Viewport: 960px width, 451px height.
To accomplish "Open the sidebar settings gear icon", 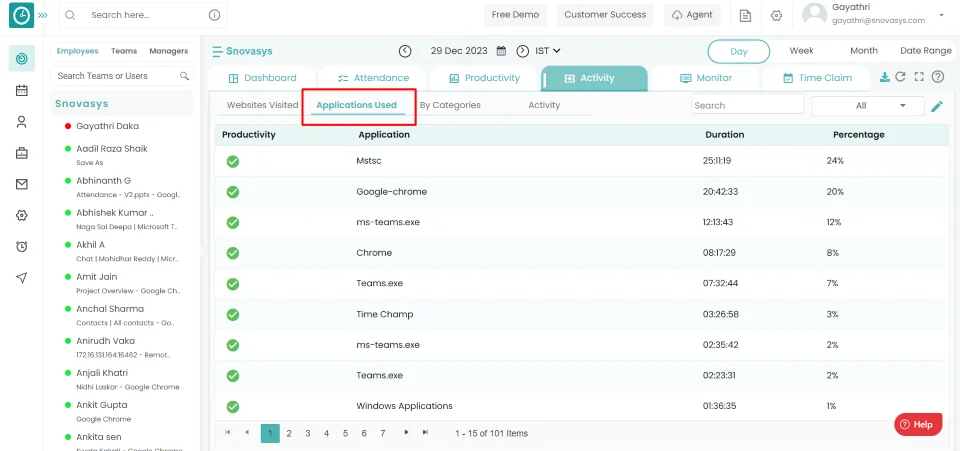I will (21, 215).
